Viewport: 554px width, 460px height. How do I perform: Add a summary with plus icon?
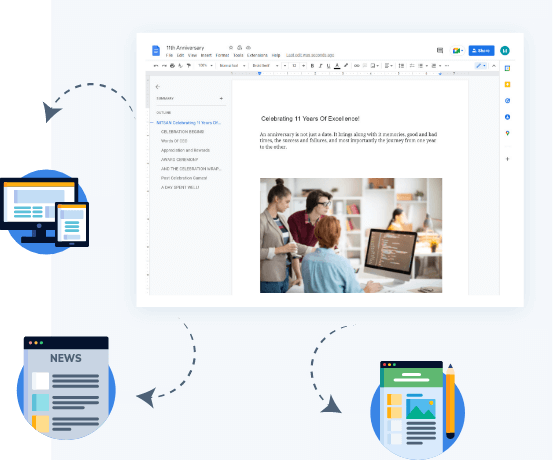tap(221, 99)
